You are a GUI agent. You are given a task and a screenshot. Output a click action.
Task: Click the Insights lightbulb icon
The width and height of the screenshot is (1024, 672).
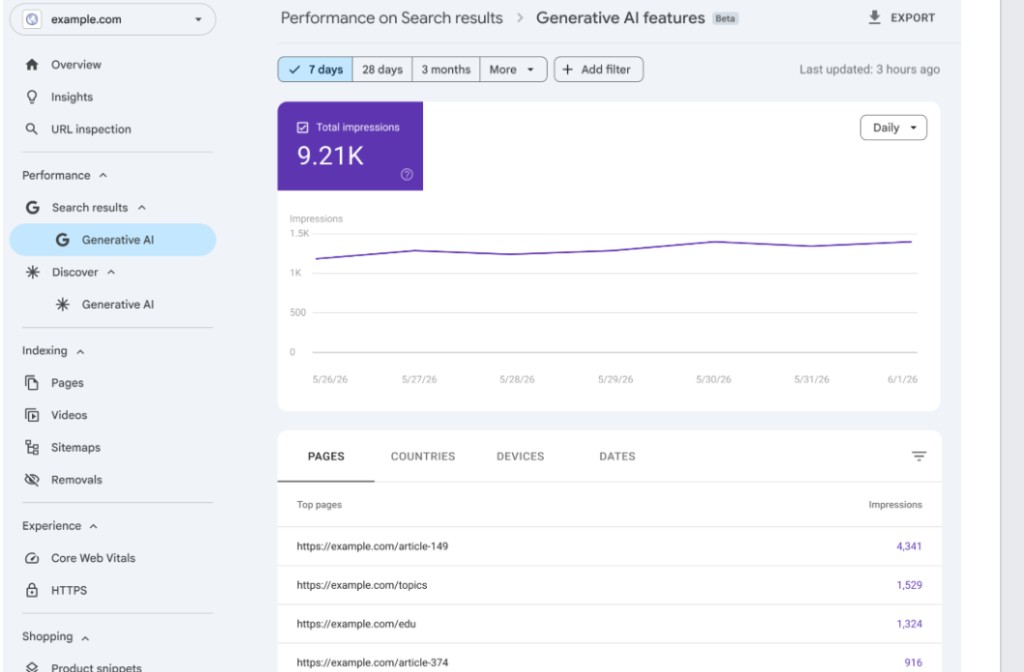pos(31,97)
